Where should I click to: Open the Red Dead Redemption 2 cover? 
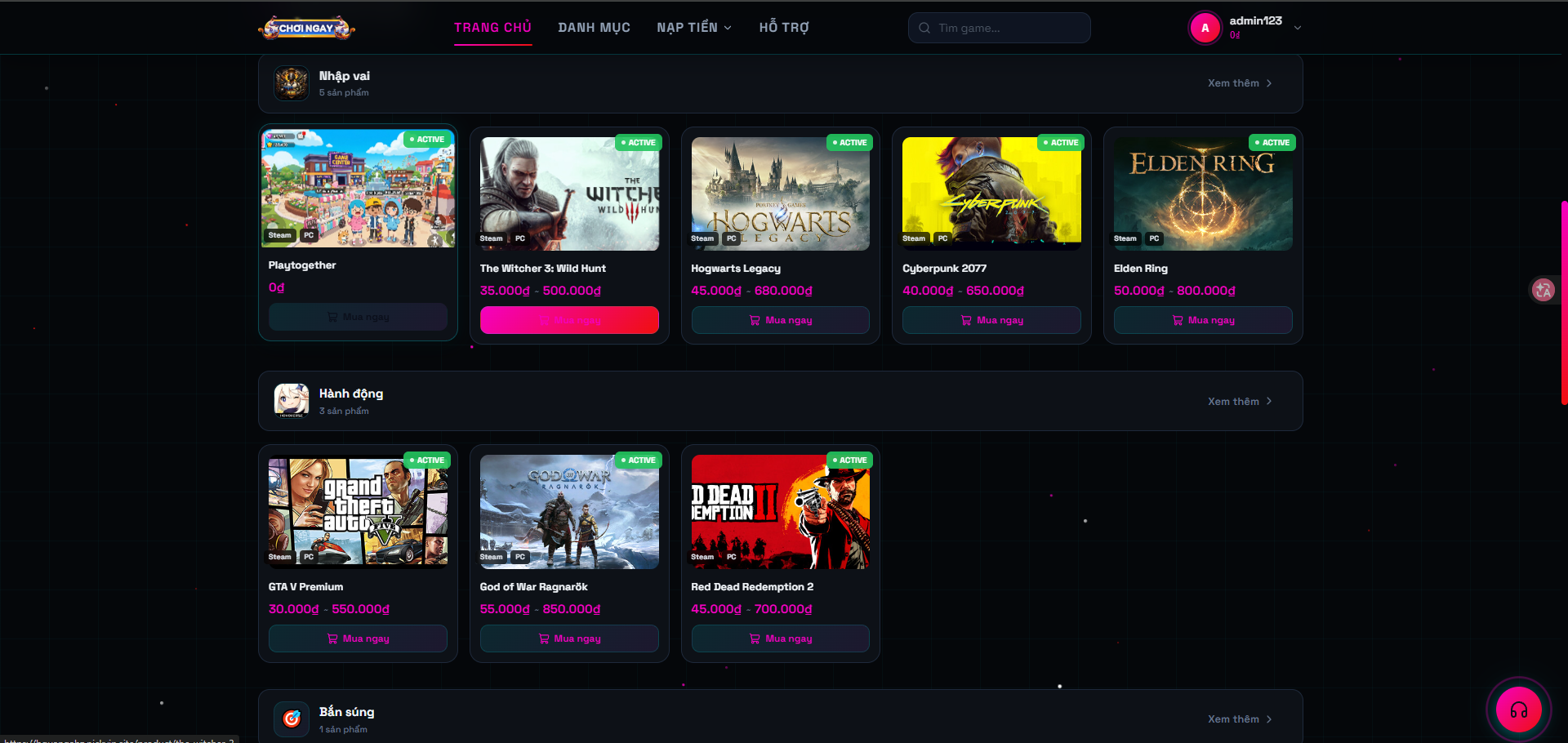(x=781, y=512)
